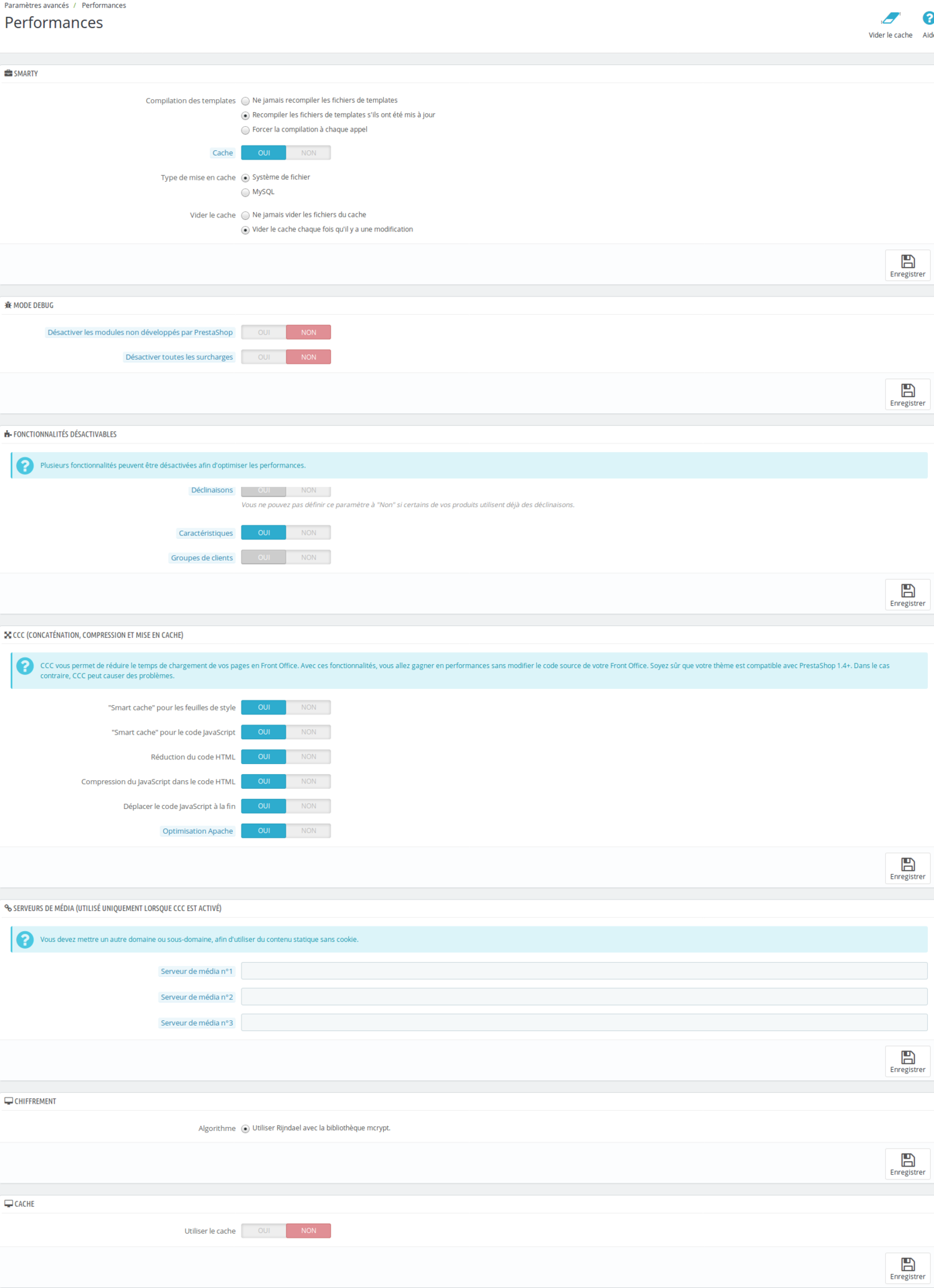The width and height of the screenshot is (934, 1288).
Task: Set Optimisation Apache to NON
Action: [309, 830]
